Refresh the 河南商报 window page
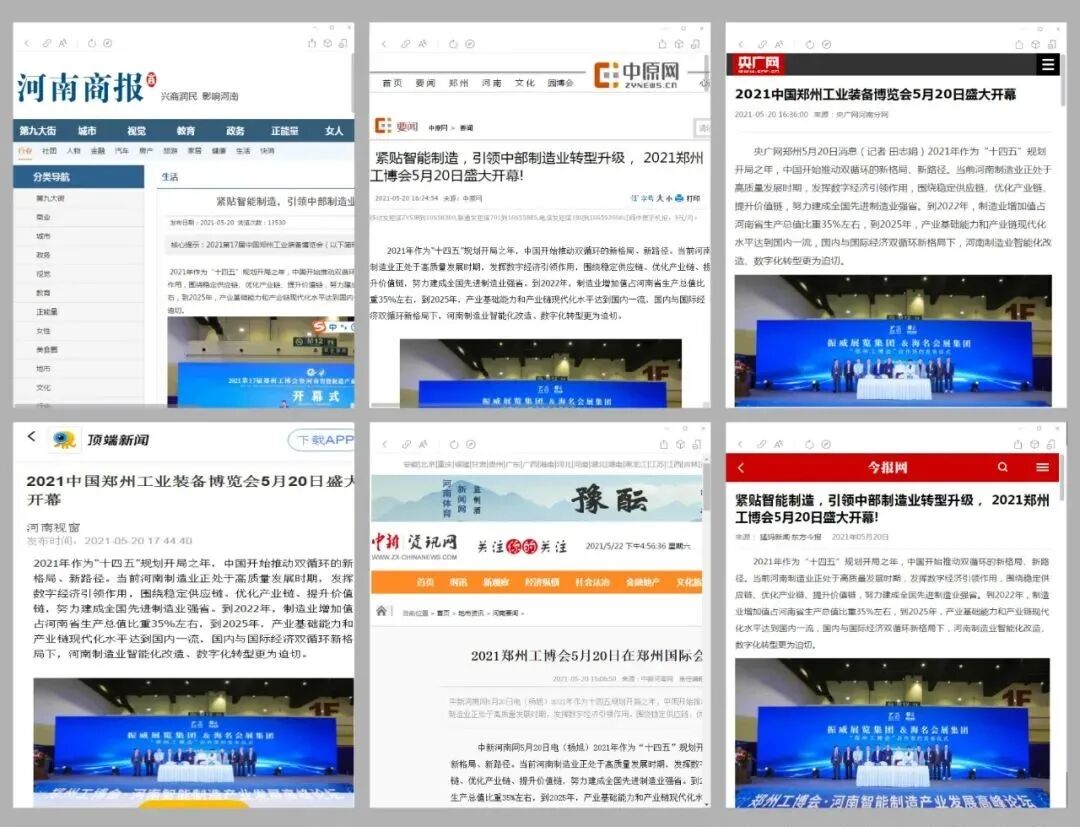 [92, 43]
